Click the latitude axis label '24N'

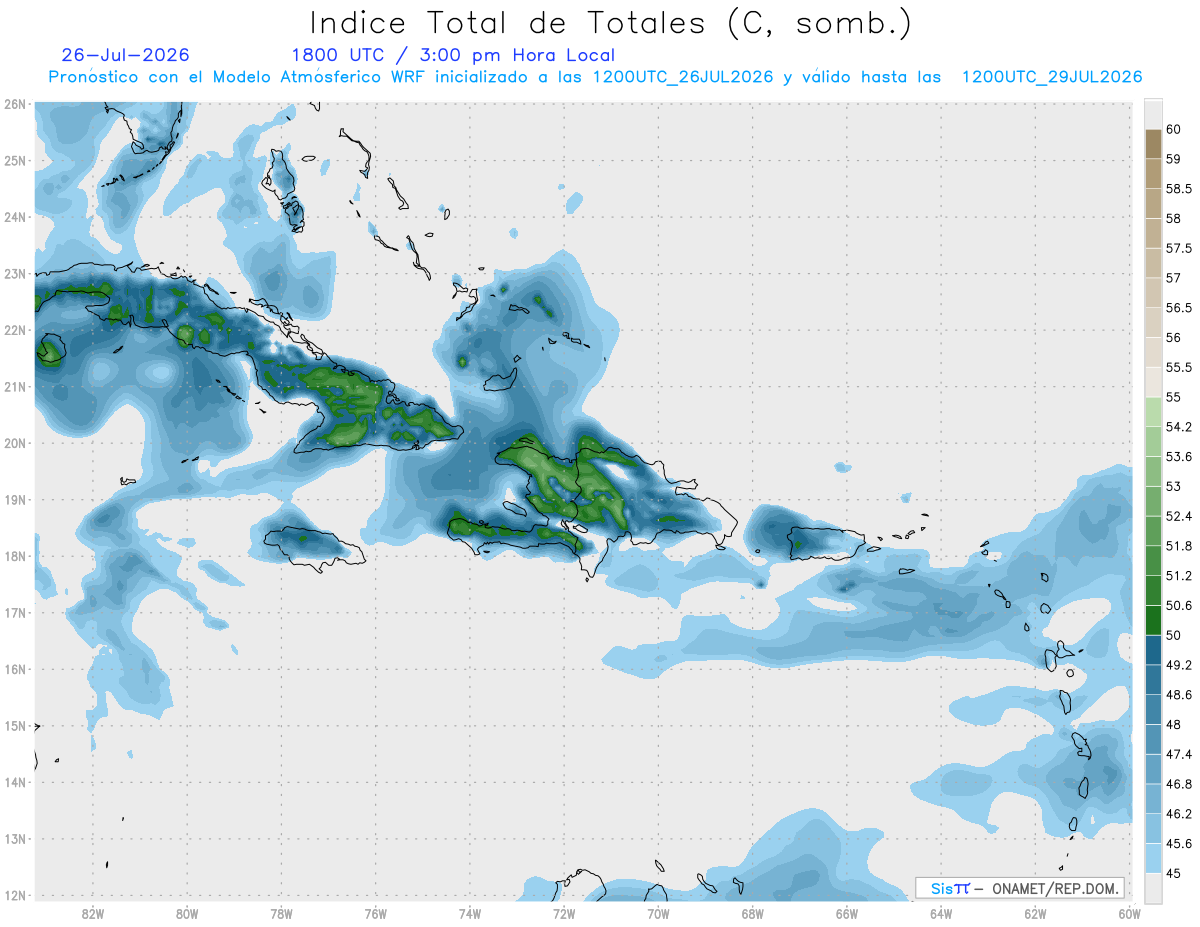point(14,217)
